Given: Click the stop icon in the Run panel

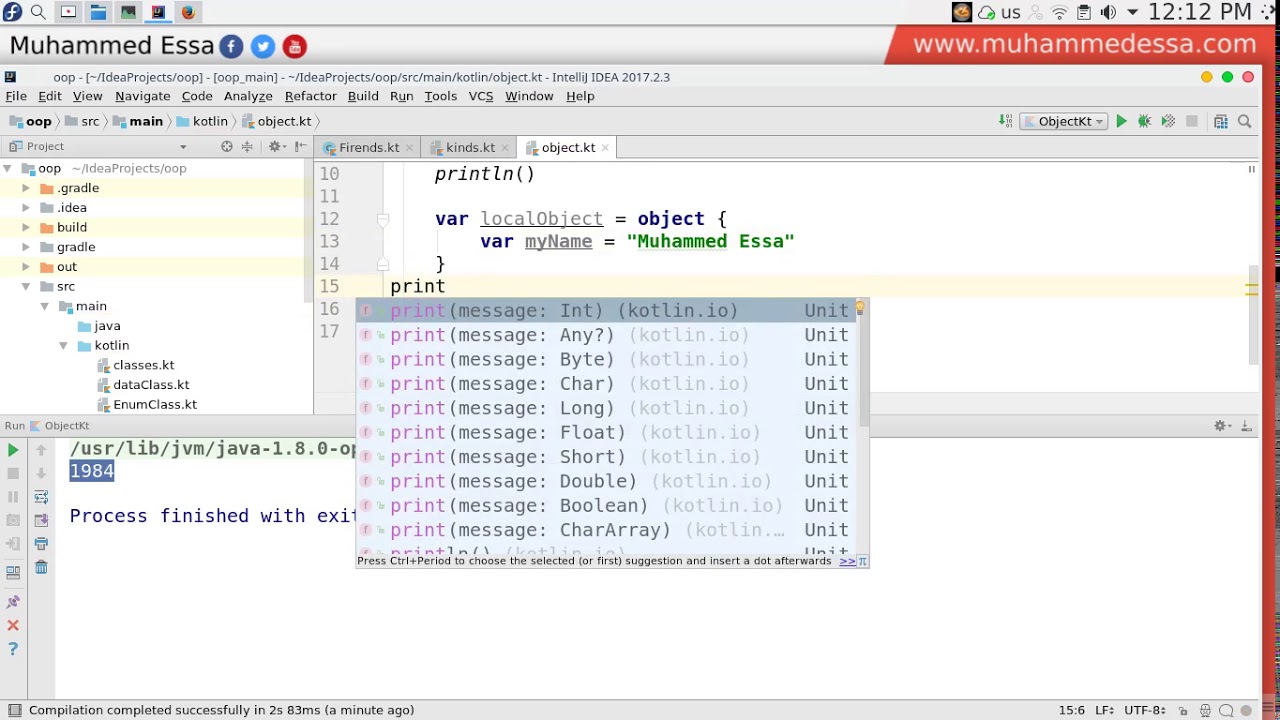Looking at the screenshot, I should tap(13, 473).
